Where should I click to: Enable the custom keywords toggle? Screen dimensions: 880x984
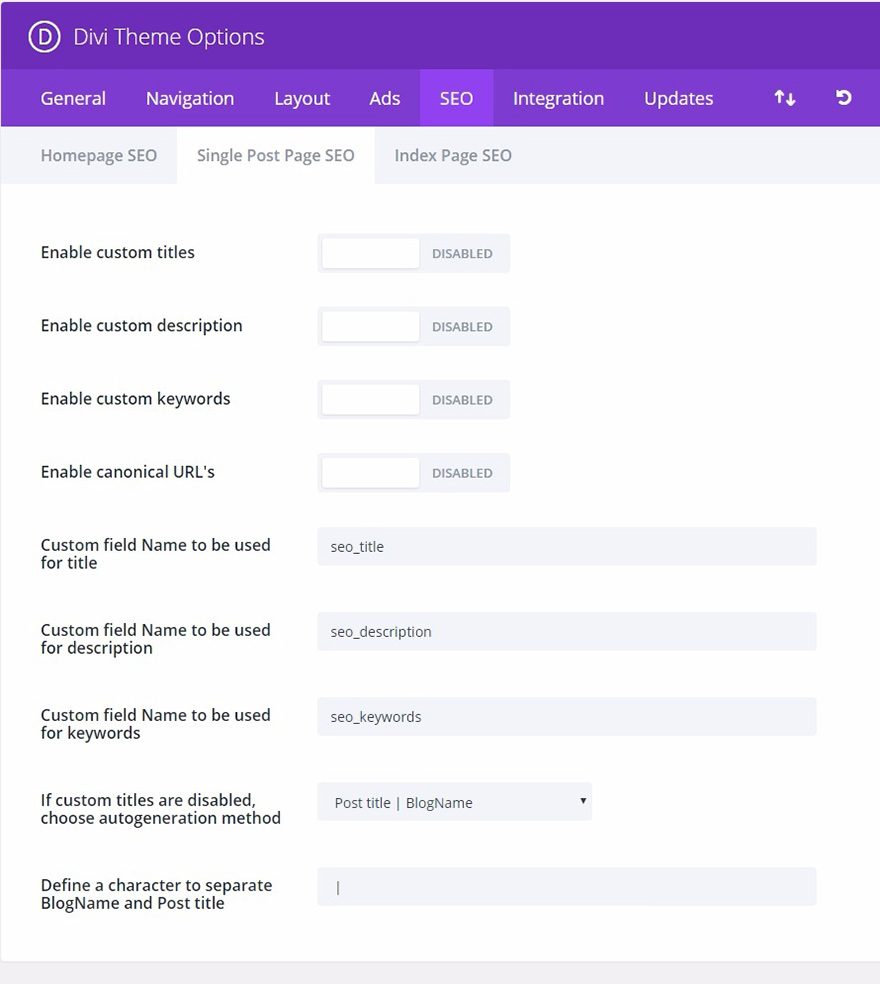[x=370, y=399]
